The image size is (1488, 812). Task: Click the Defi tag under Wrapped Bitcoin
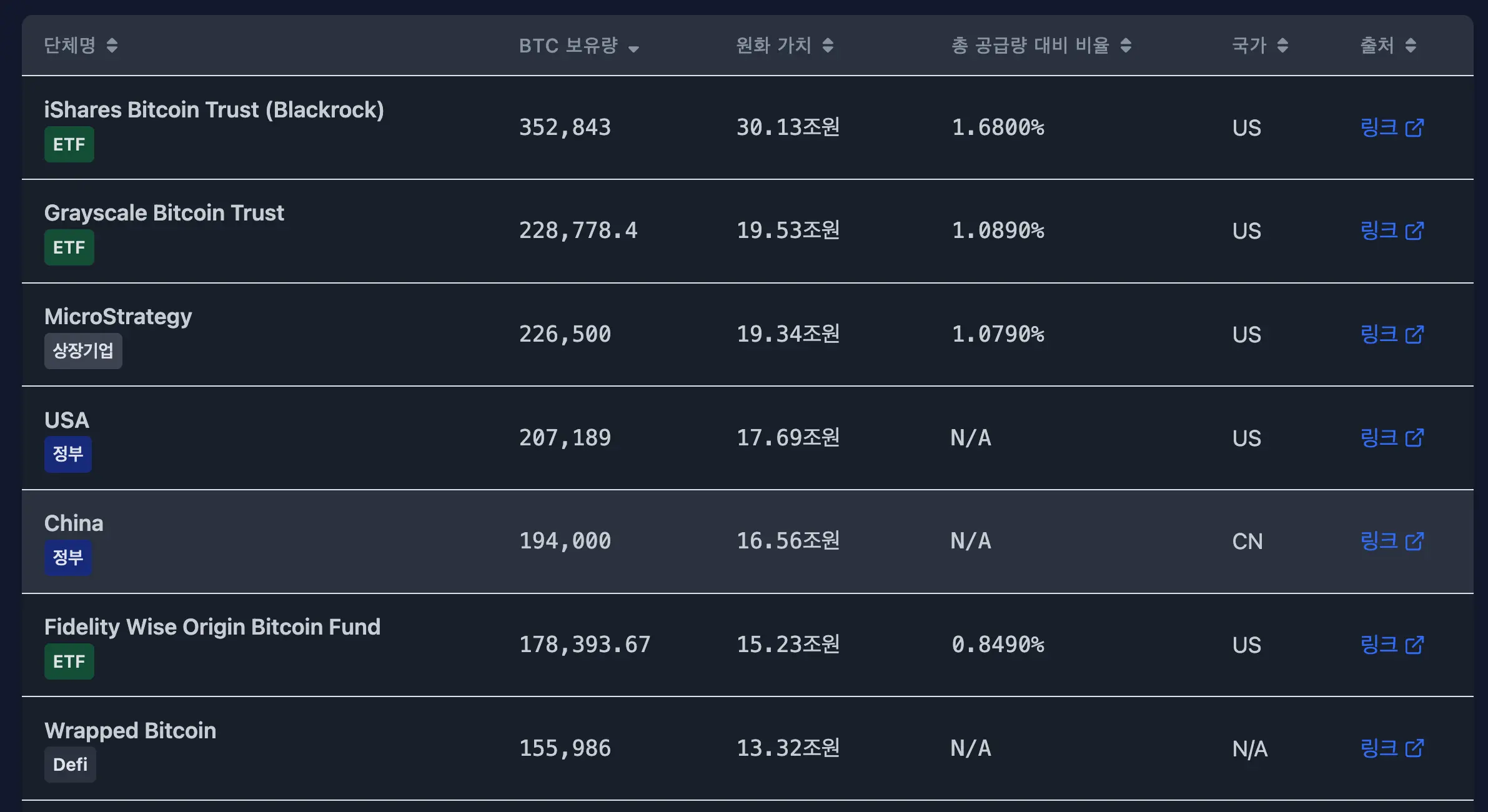click(70, 765)
